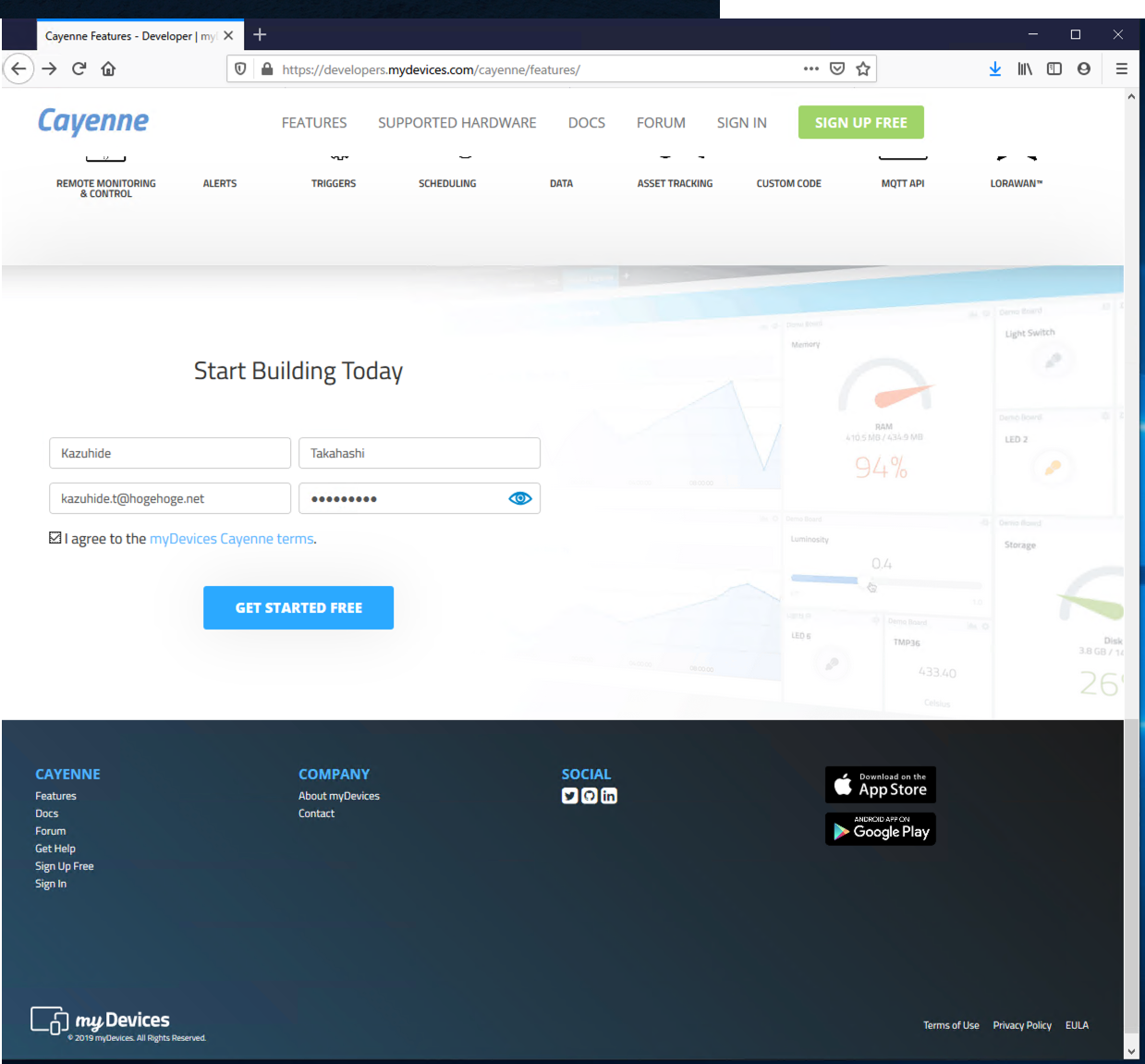
Task: Open Sign In footer link
Action: tap(51, 884)
